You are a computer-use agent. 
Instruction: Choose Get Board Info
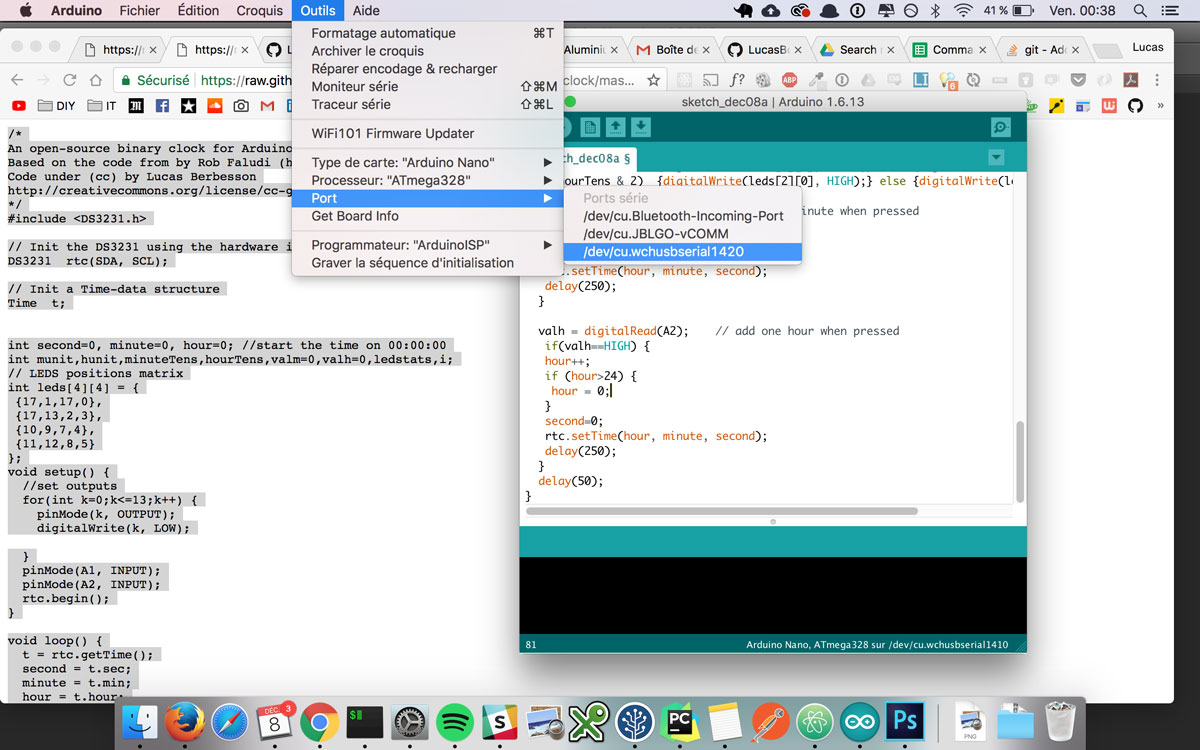pyautogui.click(x=427, y=216)
